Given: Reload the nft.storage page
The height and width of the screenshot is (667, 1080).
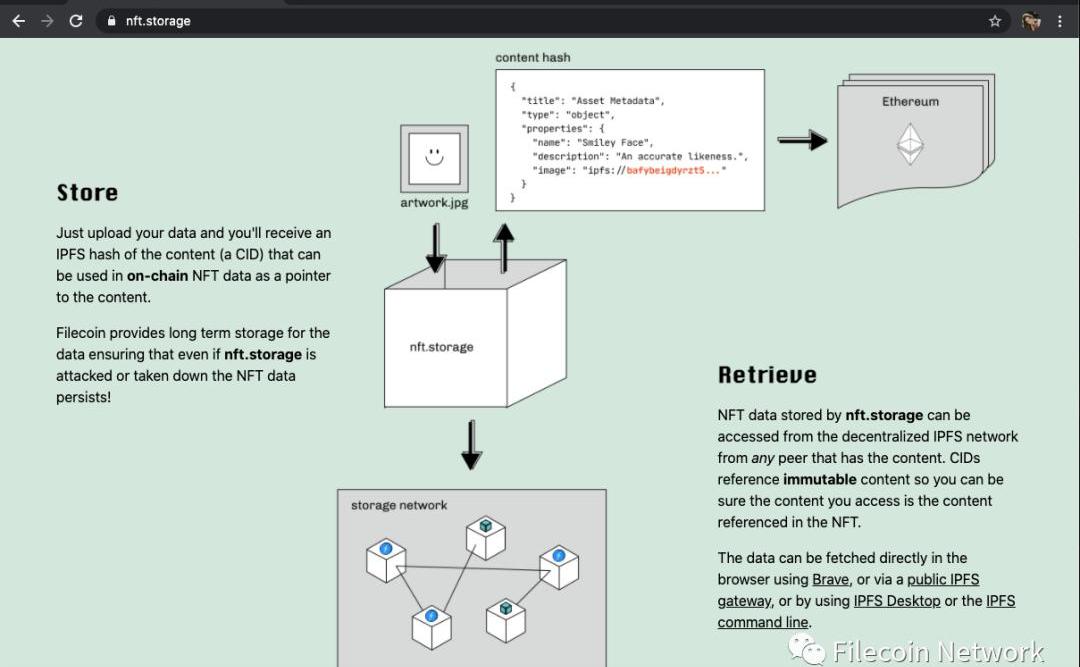Looking at the screenshot, I should point(76,20).
